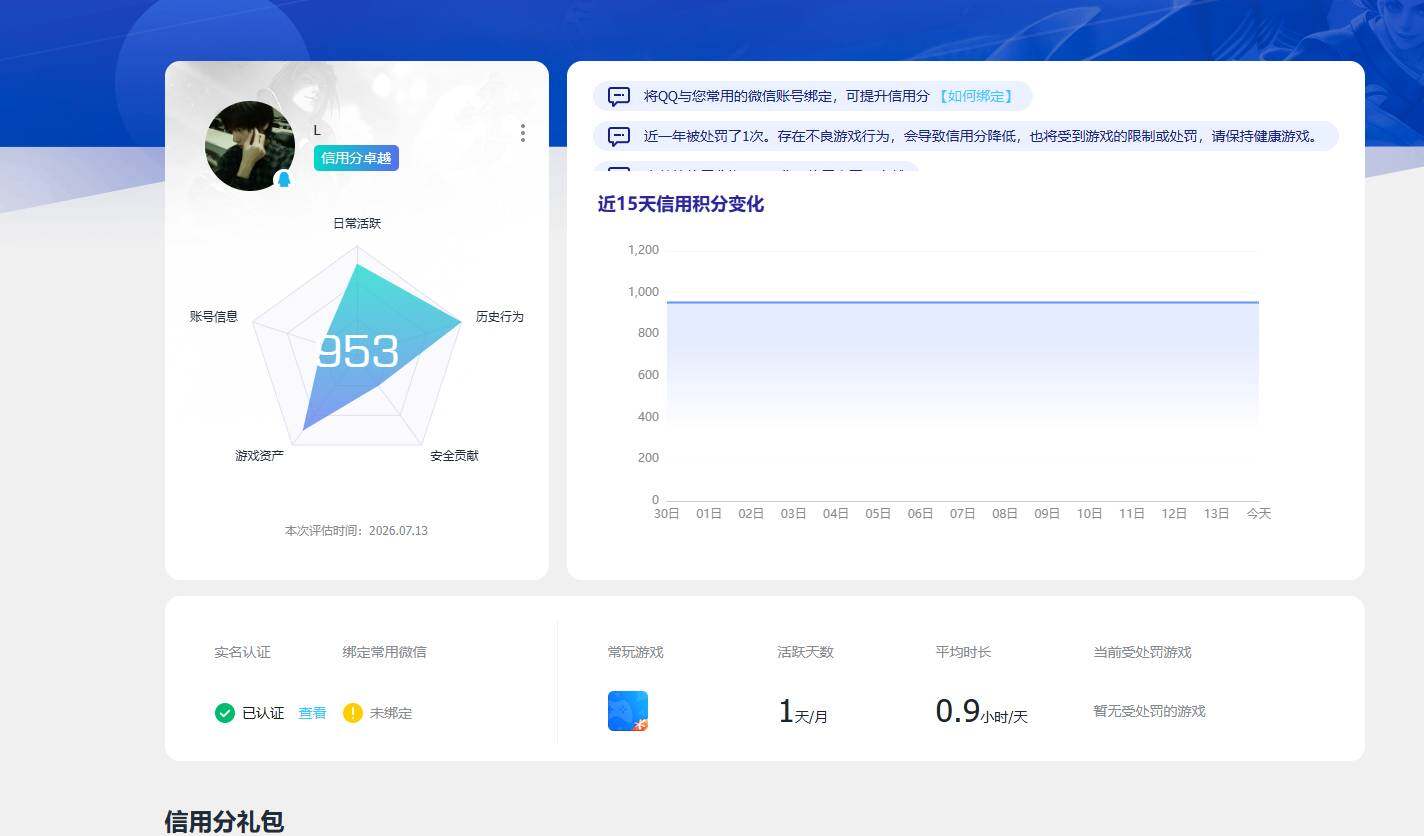This screenshot has width=1424, height=836.
Task: Click the 实名认证 label
Action: pos(242,652)
